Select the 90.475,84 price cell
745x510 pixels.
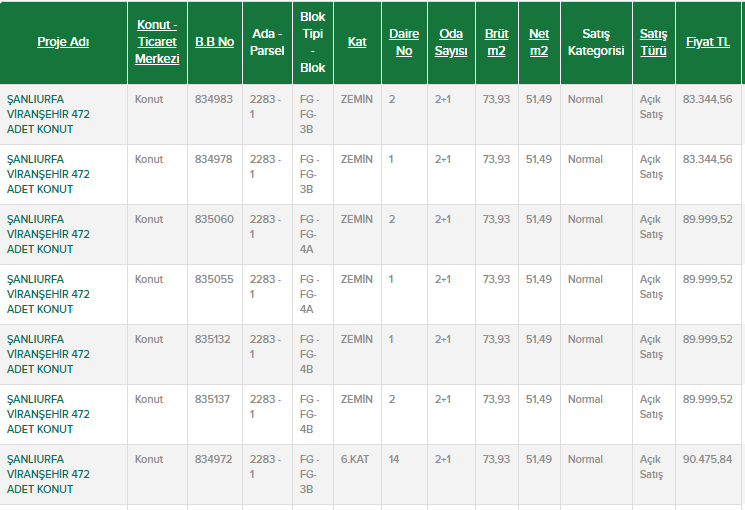(707, 460)
